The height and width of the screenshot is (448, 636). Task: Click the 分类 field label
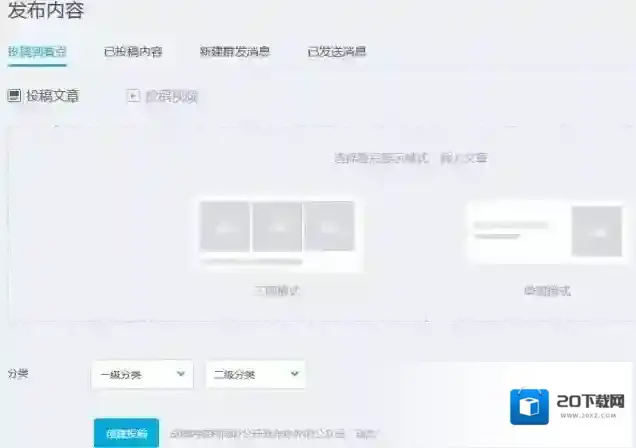click(18, 374)
